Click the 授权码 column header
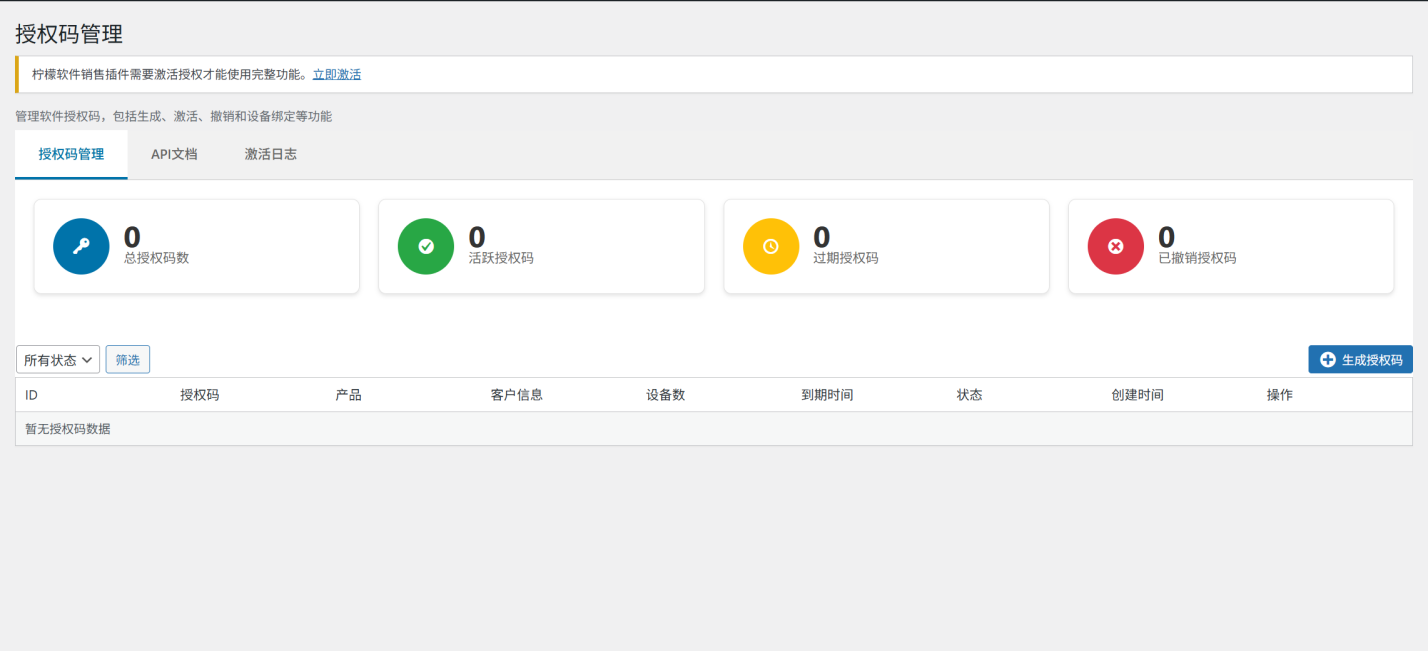 (199, 395)
